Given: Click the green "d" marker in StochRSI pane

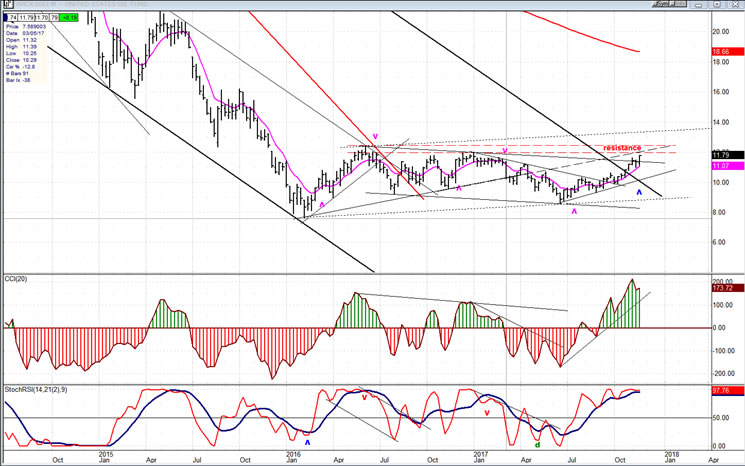Looking at the screenshot, I should (537, 444).
